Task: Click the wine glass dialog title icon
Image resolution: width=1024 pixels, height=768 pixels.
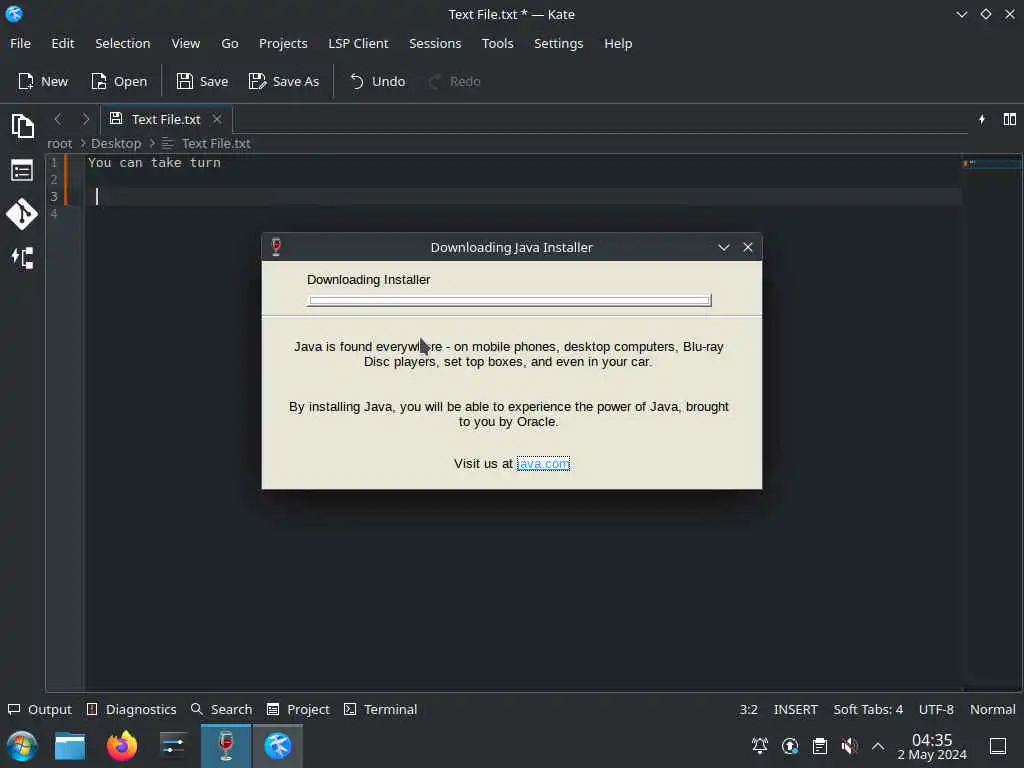Action: click(x=276, y=247)
